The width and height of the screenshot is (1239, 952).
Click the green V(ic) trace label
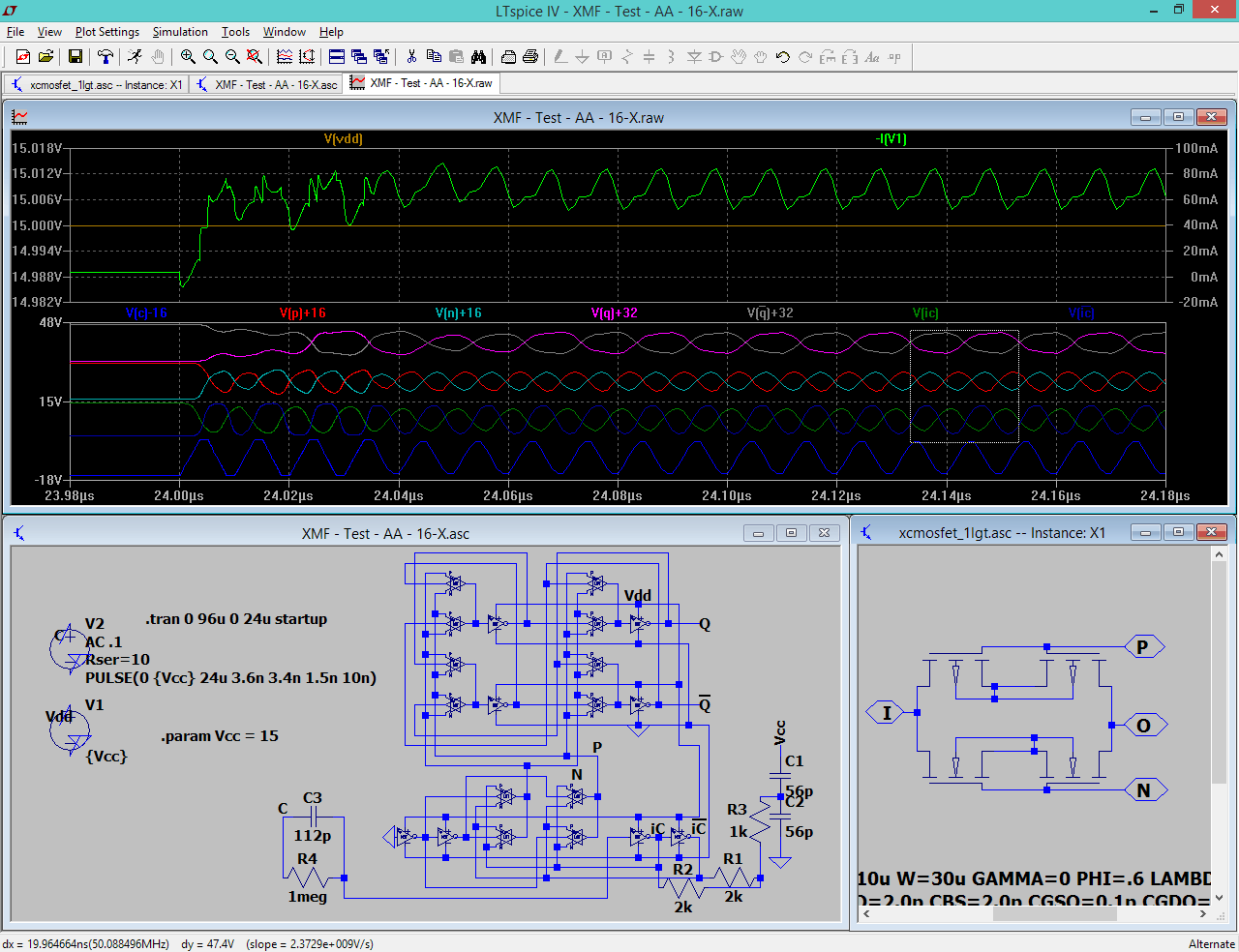pyautogui.click(x=925, y=312)
